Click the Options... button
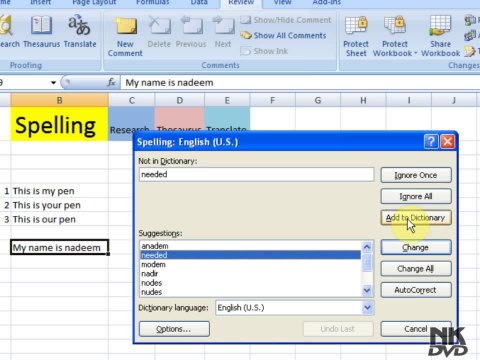Viewport: 480px width, 360px height. tap(174, 329)
